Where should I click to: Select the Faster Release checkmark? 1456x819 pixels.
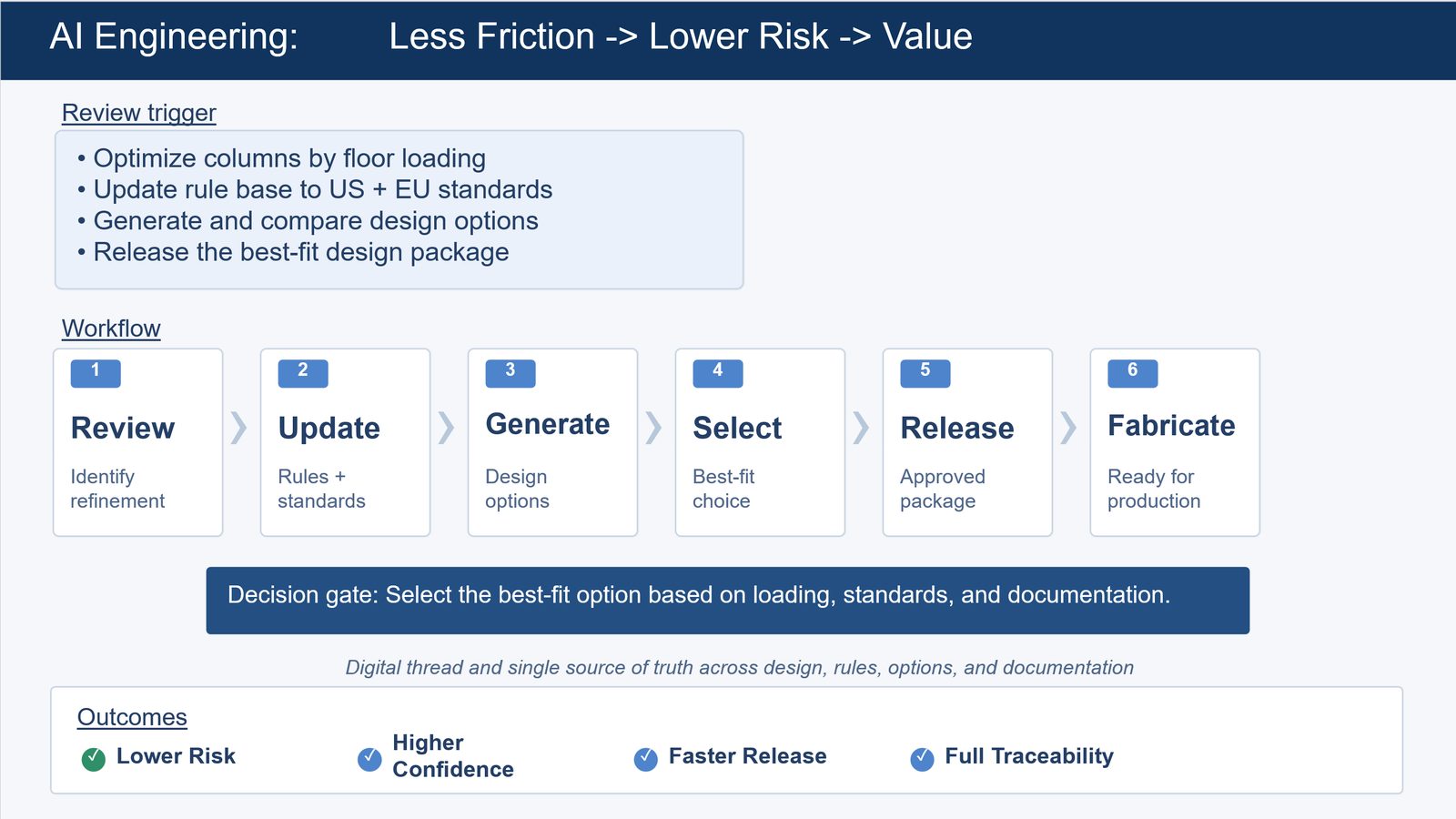pos(646,759)
